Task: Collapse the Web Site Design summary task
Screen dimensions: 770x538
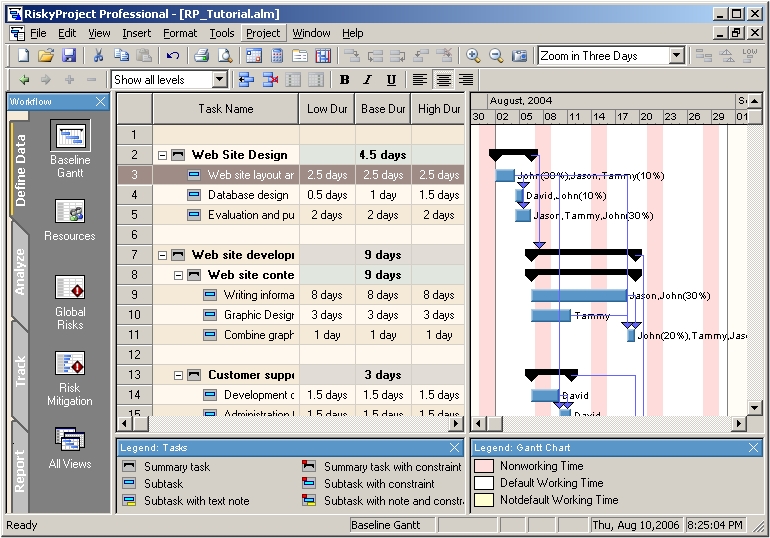Action: pos(163,156)
